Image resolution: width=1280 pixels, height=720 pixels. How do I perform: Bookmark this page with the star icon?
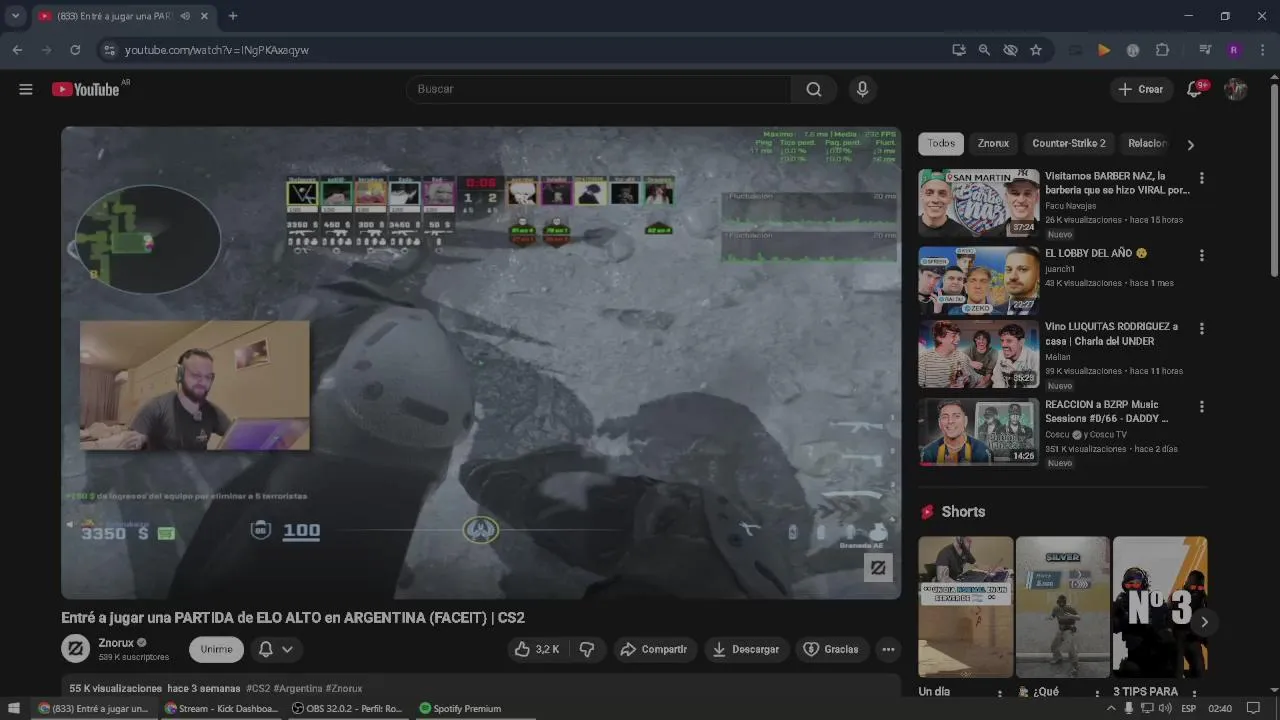click(1036, 50)
